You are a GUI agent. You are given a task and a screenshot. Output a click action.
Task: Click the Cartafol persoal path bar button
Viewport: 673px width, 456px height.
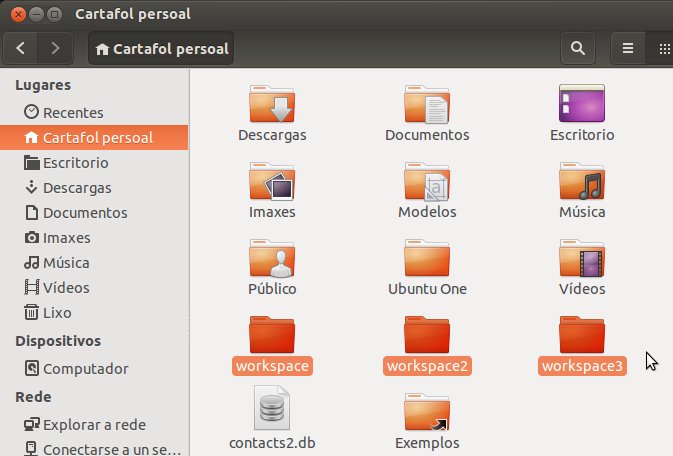(x=161, y=49)
